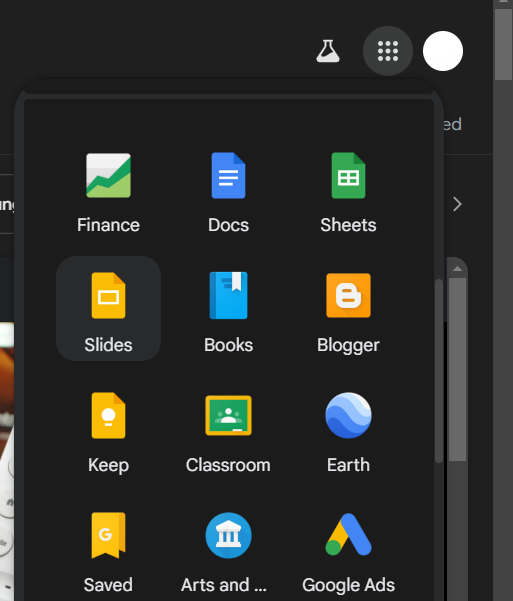This screenshot has height=601, width=513.
Task: Launch Google Ads icon
Action: [x=348, y=534]
